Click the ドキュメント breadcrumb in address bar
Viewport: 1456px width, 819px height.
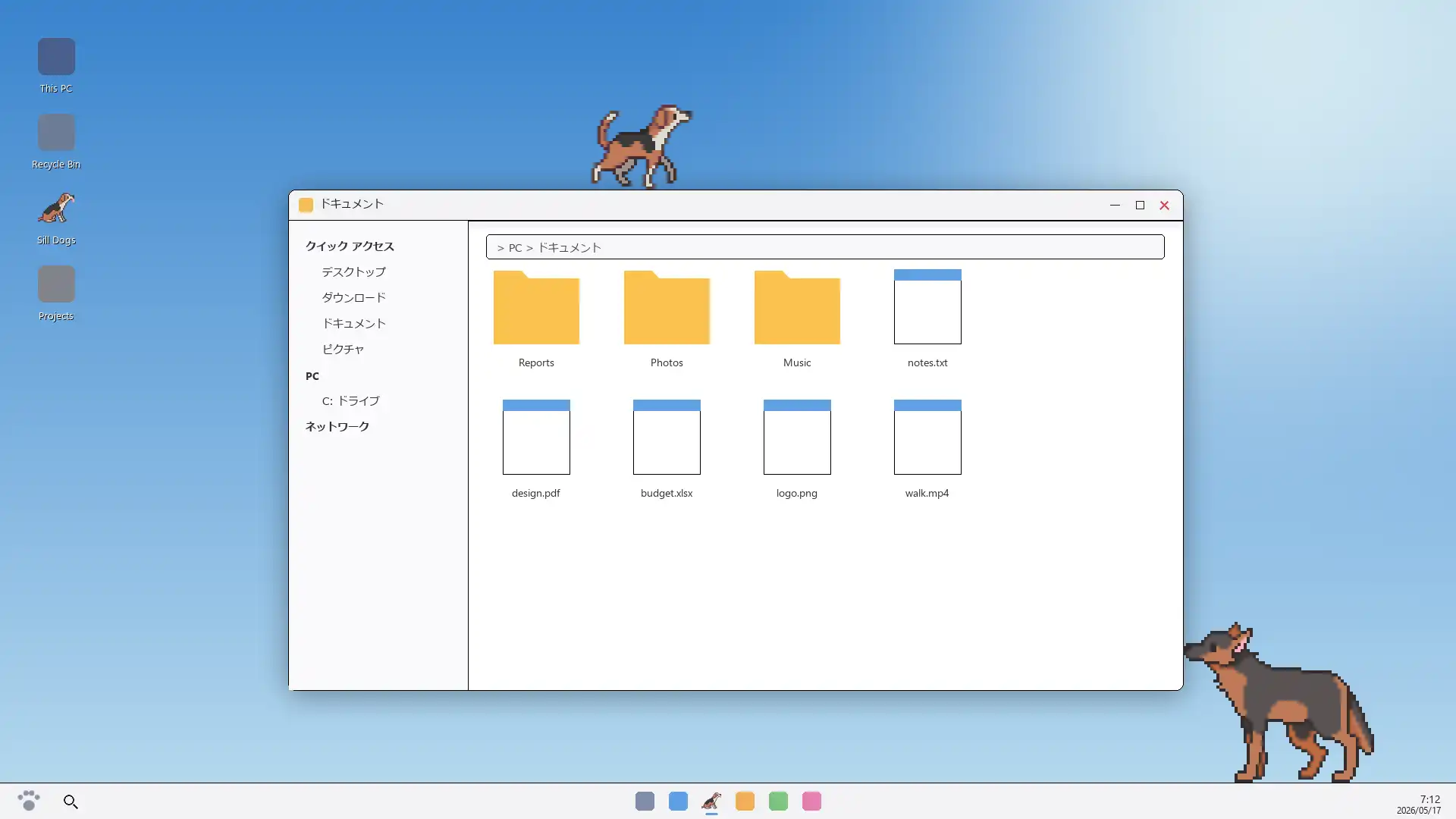(569, 248)
